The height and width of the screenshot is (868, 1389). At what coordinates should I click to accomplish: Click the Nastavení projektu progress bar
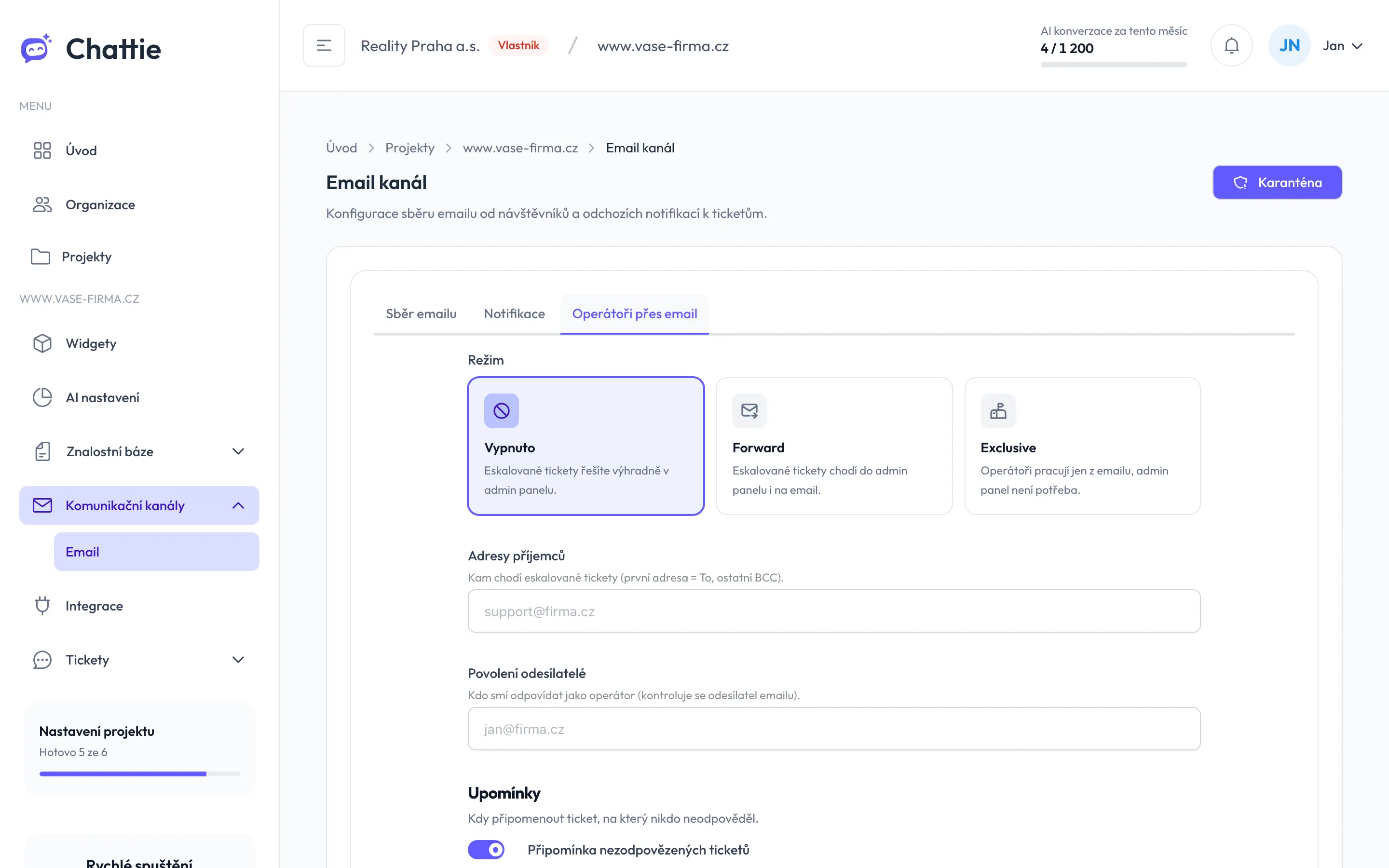139,774
